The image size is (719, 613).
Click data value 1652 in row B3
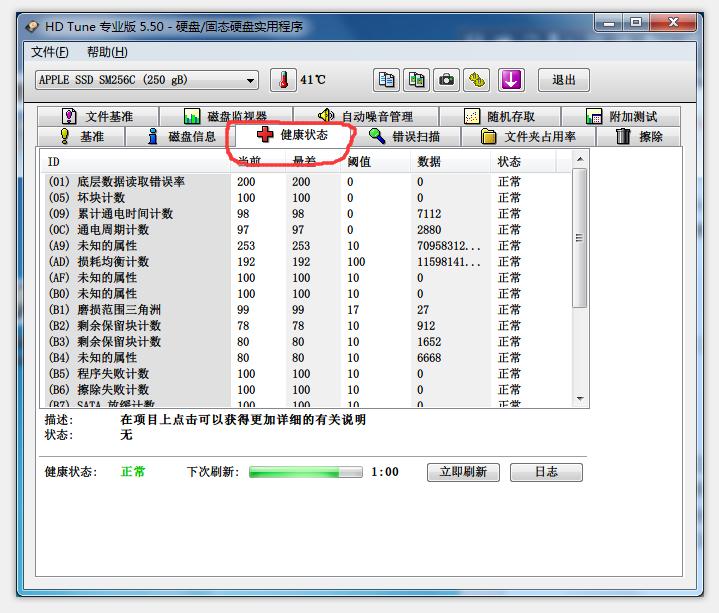[x=429, y=342]
